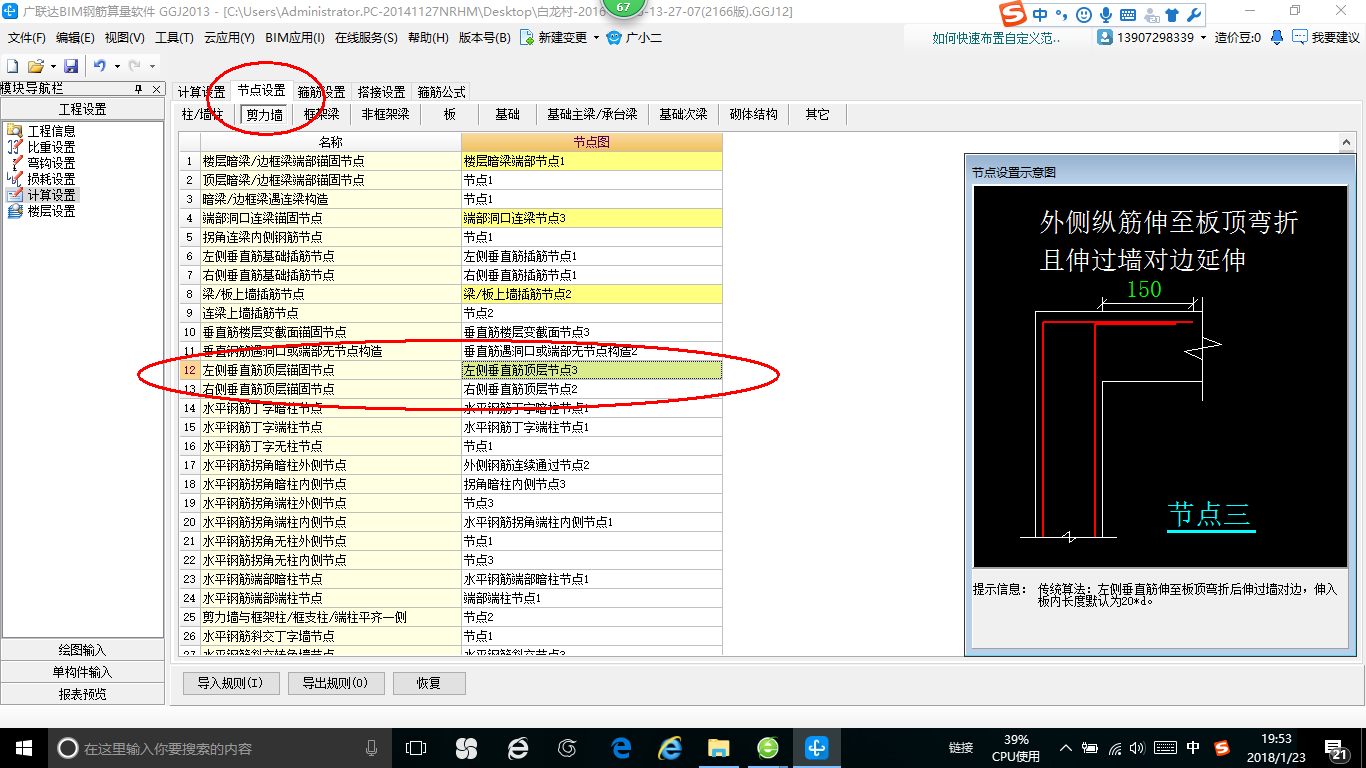
Task: Switch to the 计算设置 tab
Action: click(202, 92)
